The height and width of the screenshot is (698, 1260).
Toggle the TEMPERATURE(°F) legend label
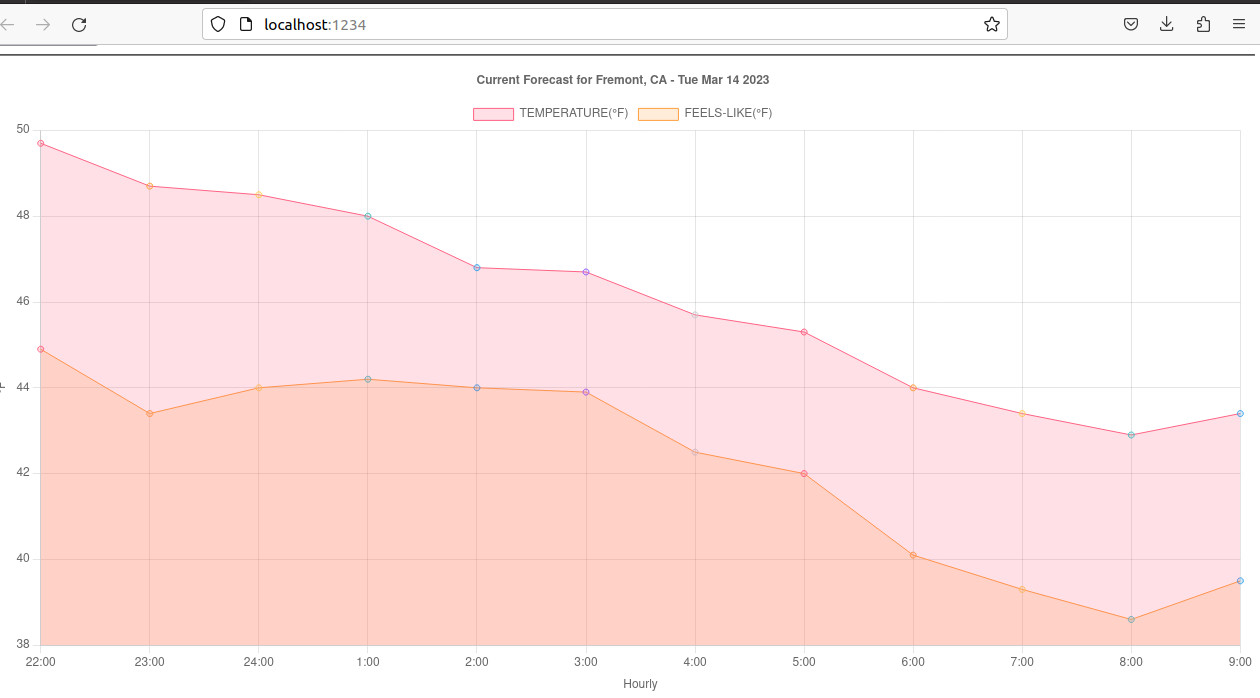[573, 113]
